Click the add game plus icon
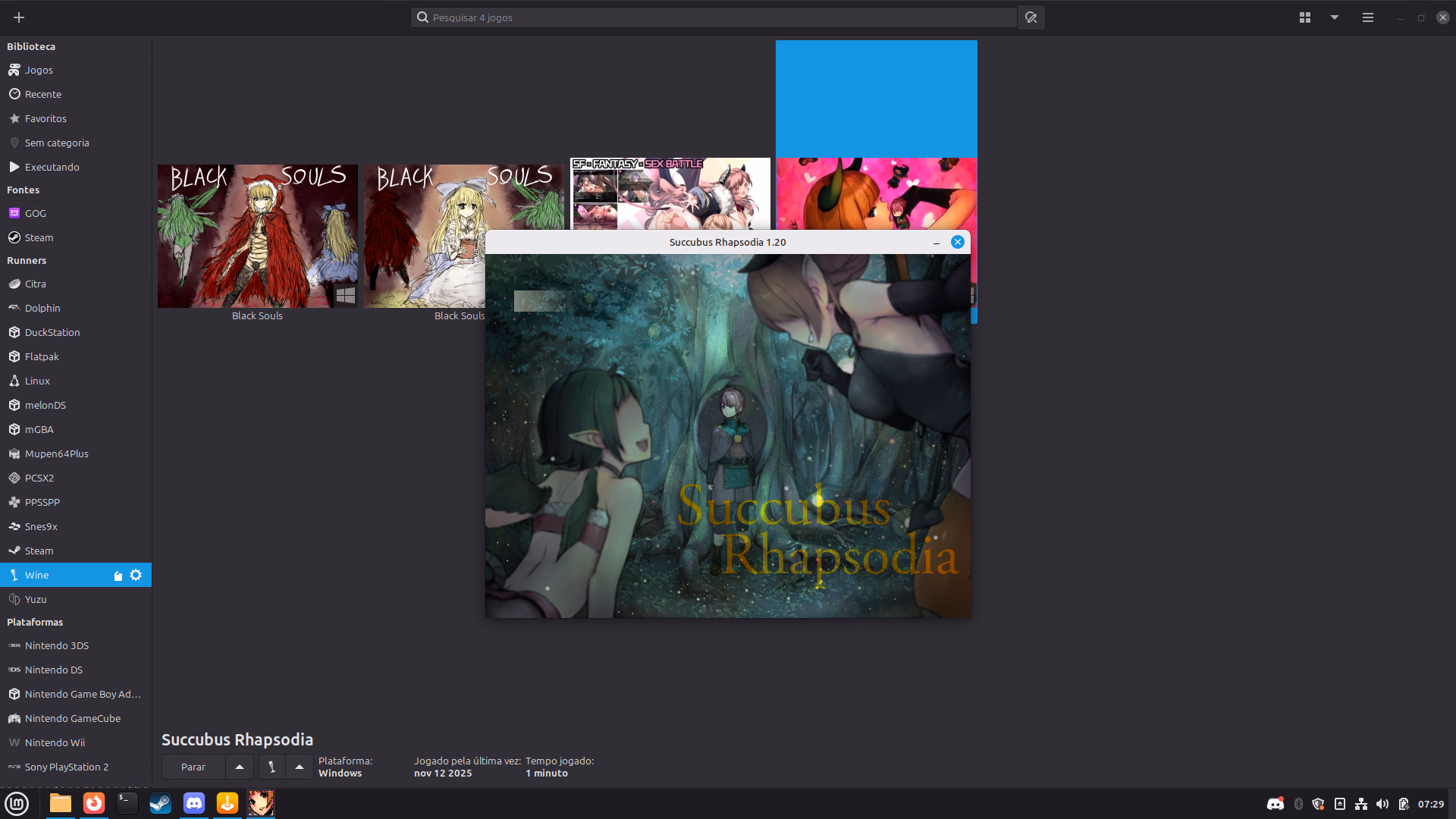 (19, 17)
